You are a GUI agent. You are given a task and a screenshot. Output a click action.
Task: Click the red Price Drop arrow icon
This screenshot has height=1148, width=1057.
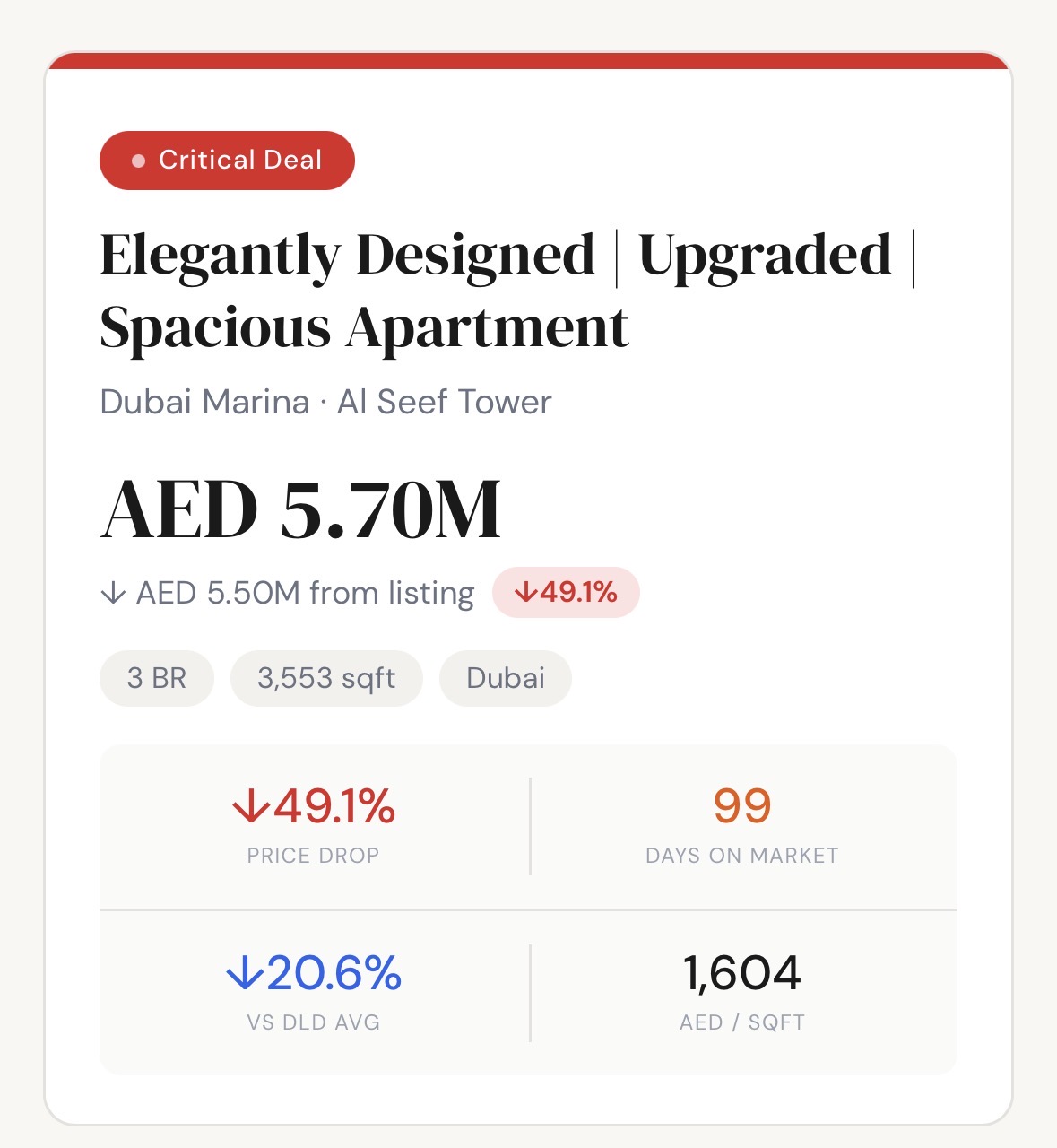tap(251, 805)
